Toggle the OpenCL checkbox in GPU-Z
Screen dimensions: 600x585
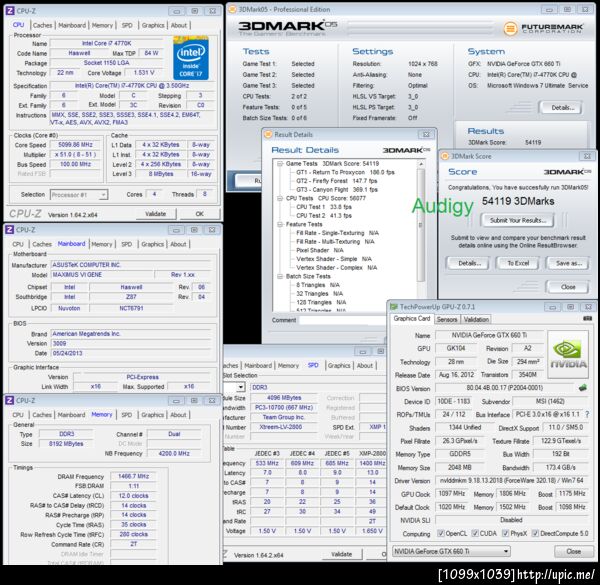click(440, 533)
